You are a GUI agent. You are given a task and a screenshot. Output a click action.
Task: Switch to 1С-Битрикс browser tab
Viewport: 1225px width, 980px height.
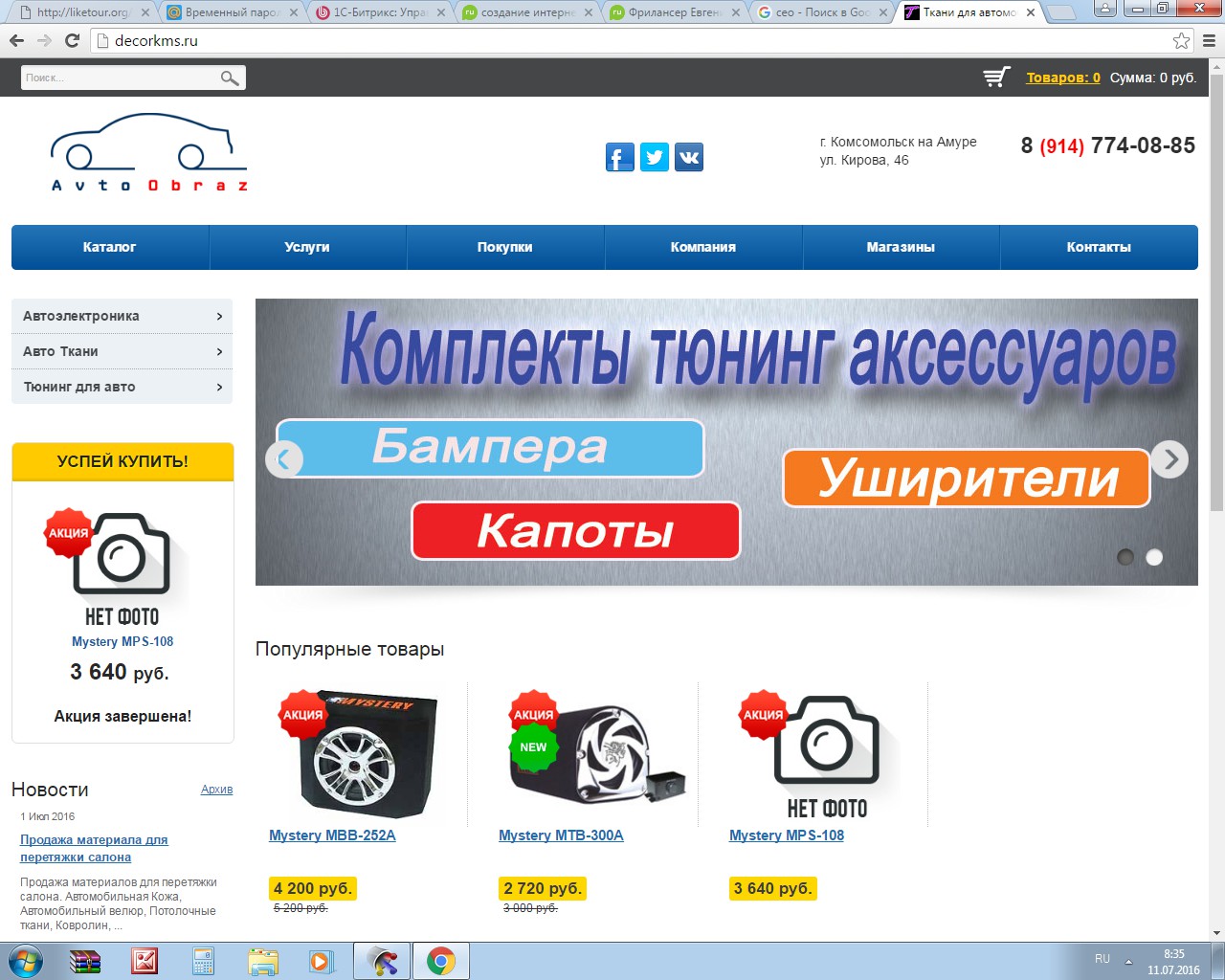pyautogui.click(x=378, y=12)
